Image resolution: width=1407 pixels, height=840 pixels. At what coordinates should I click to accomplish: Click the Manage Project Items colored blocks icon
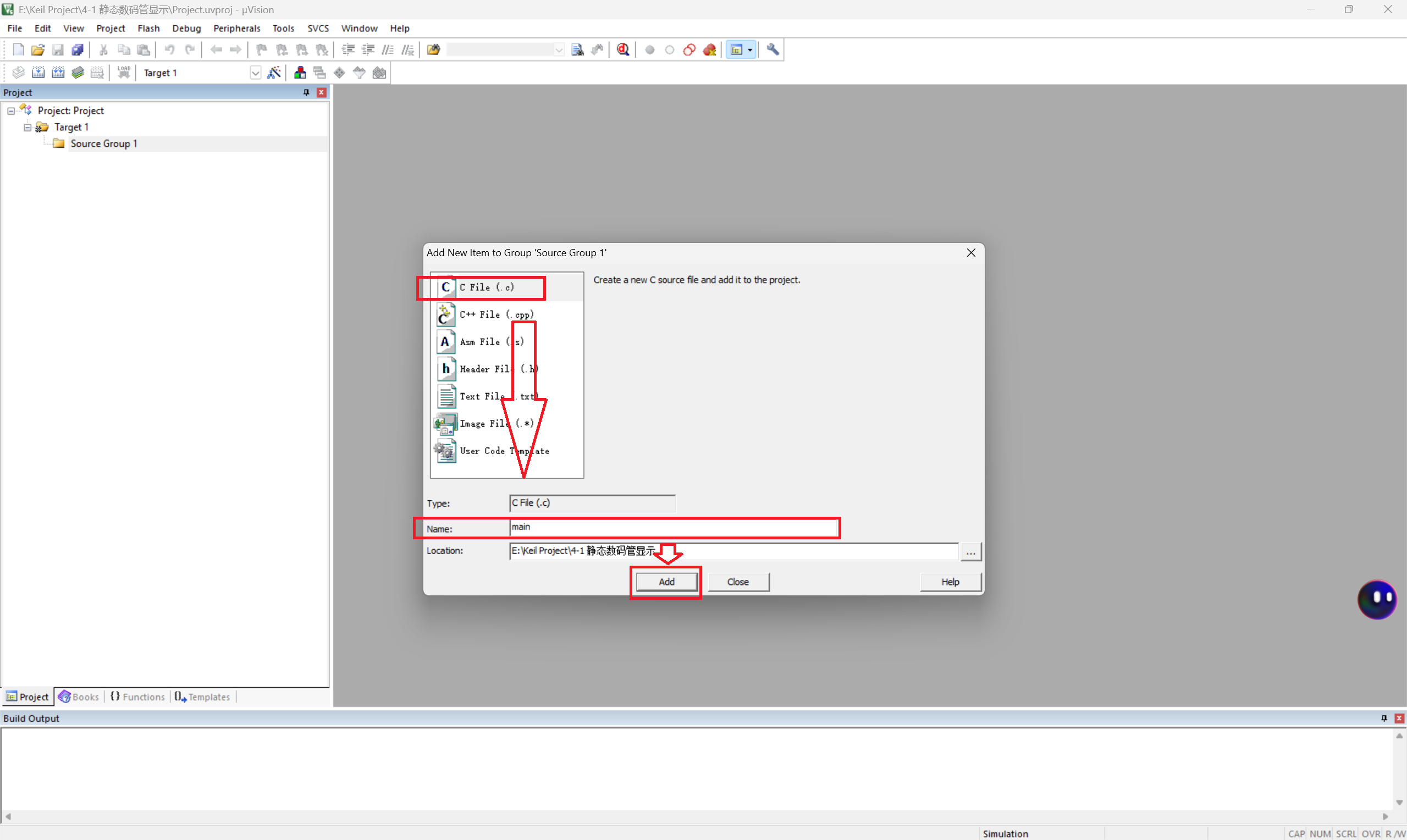(300, 73)
